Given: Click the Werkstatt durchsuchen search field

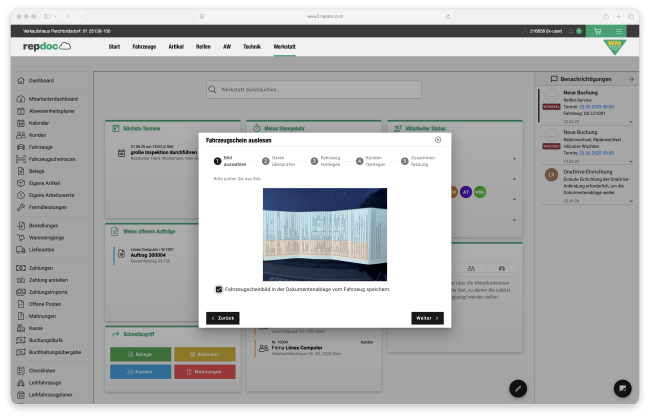Looking at the screenshot, I should [x=325, y=89].
